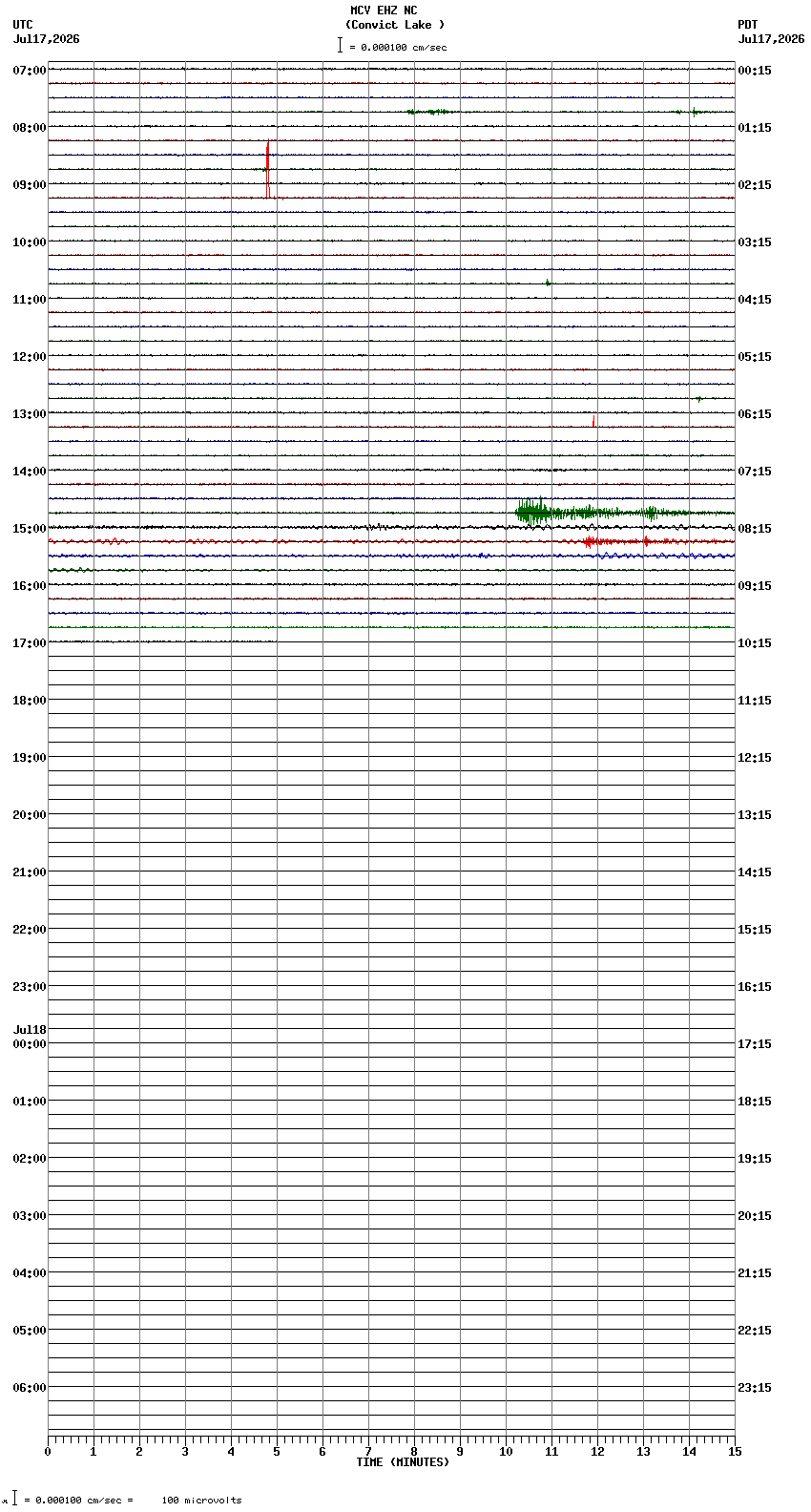Click the '15:00' UTC row label
811x1512 pixels.
(x=30, y=529)
